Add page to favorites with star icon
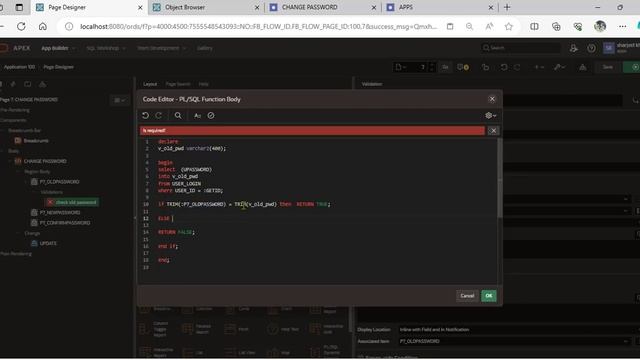640x360 pixels. (x=509, y=27)
